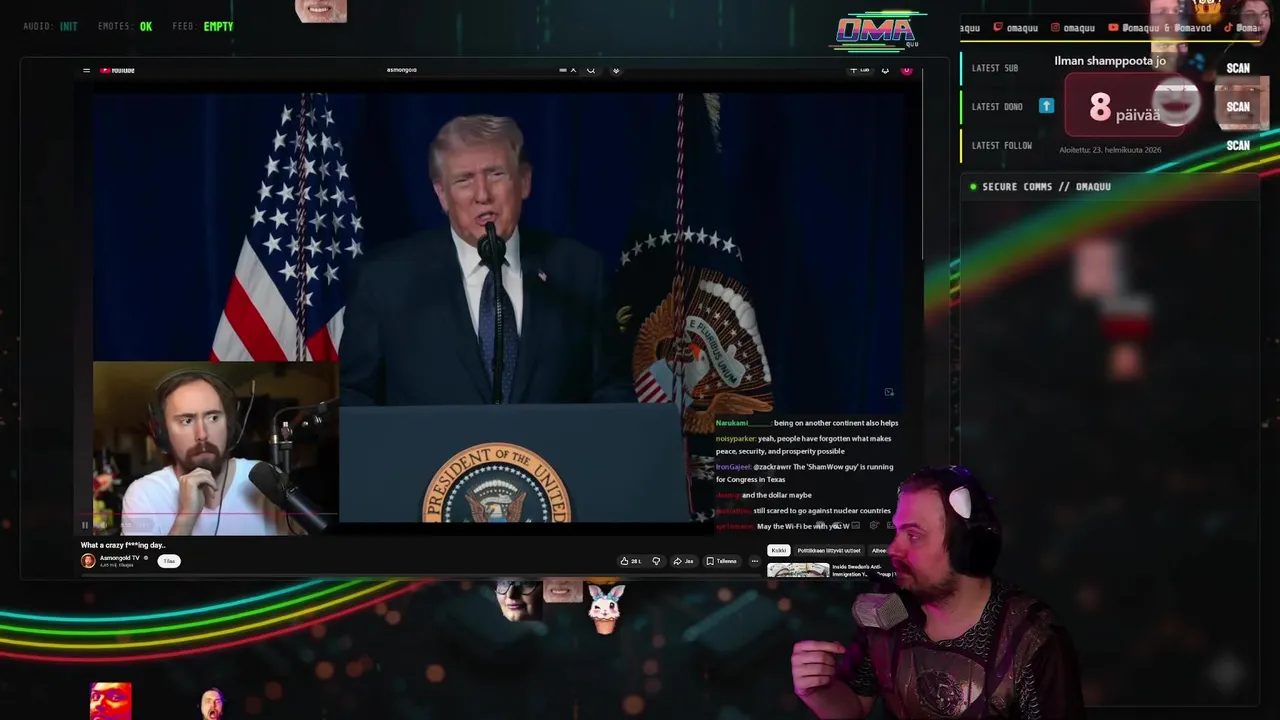Click 'and the dollar maybe' chat line

click(777, 495)
